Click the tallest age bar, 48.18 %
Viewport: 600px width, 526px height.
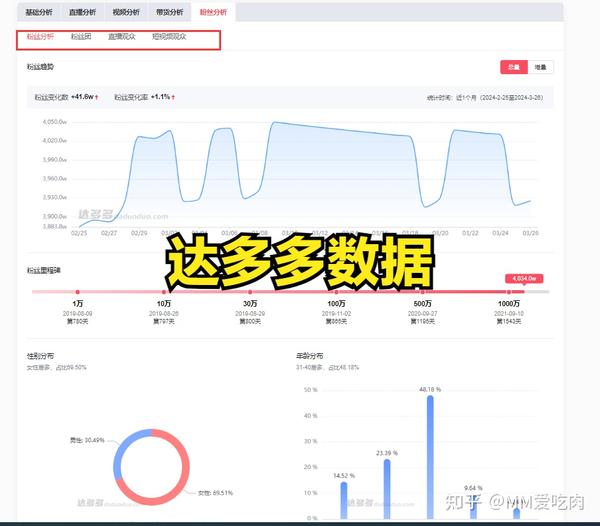coord(430,457)
